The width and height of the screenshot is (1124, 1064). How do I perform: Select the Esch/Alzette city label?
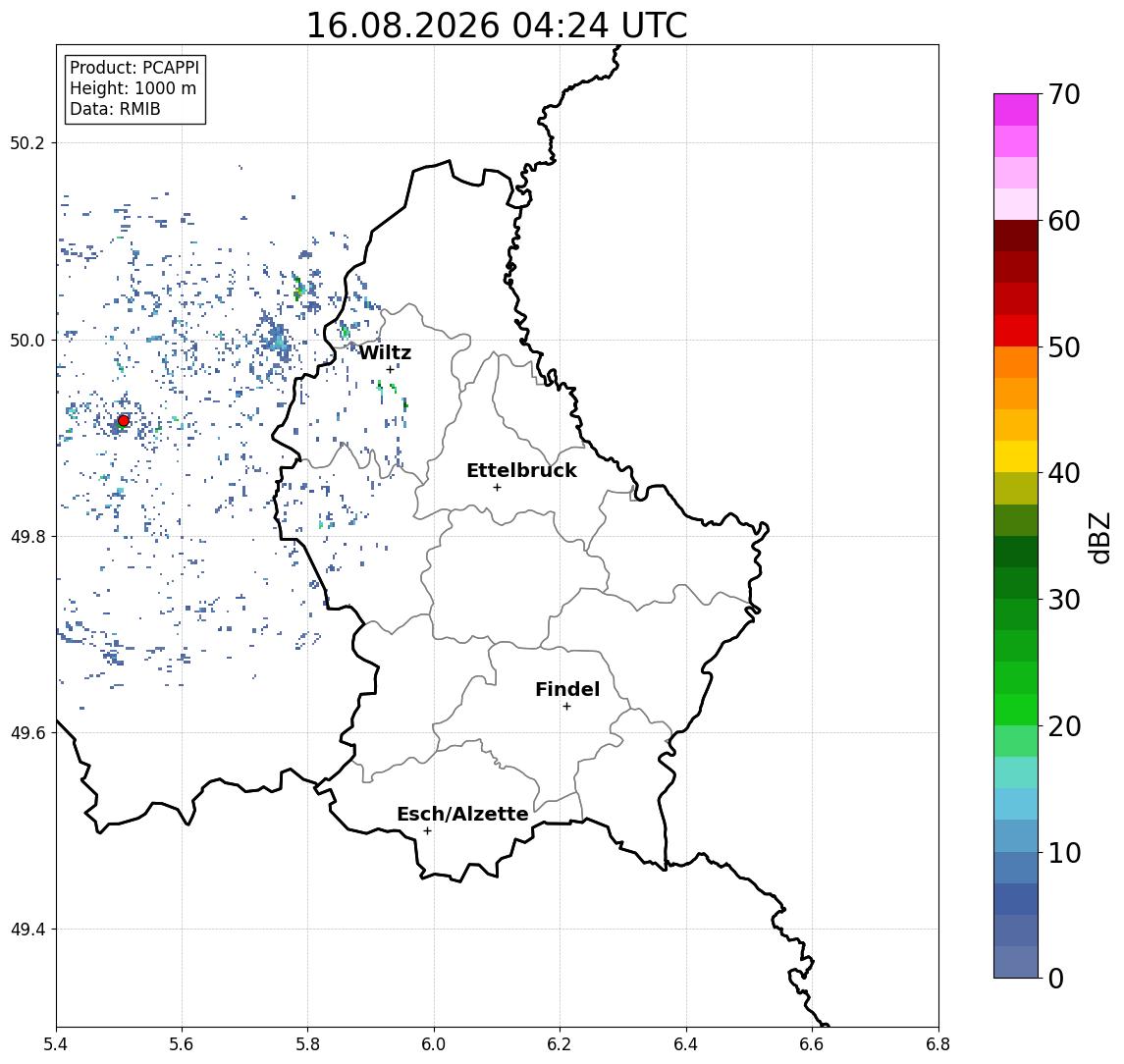click(x=462, y=814)
